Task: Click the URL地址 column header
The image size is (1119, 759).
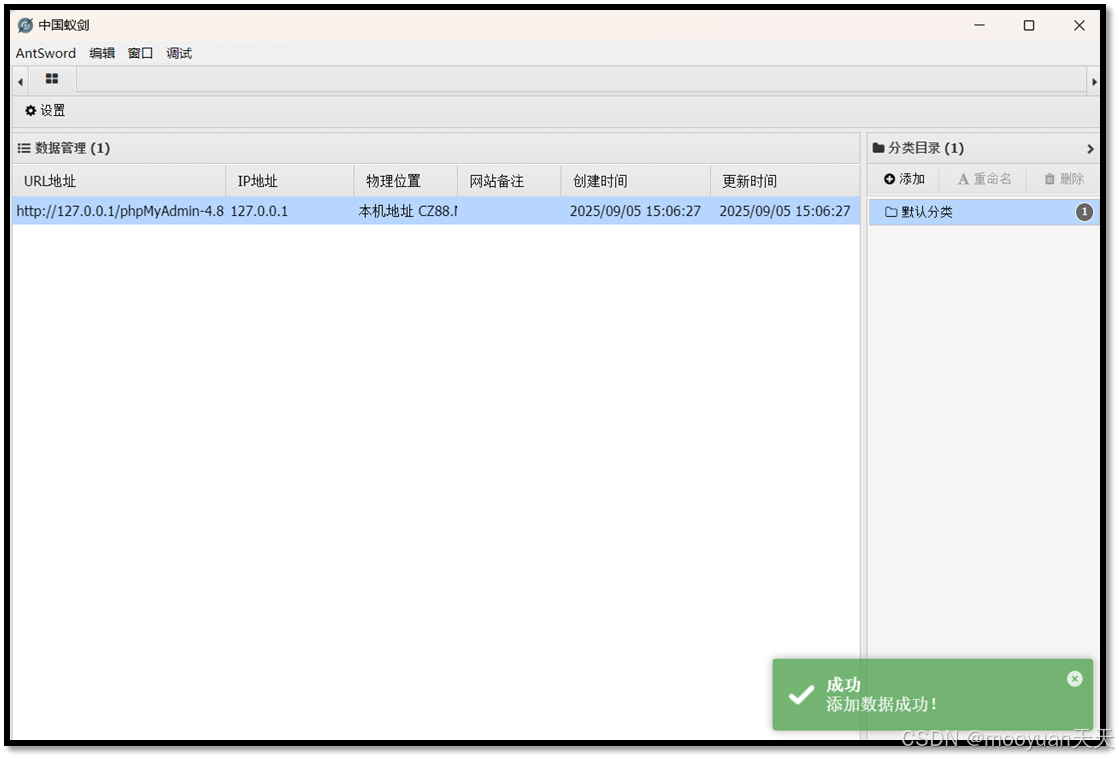Action: tap(119, 181)
